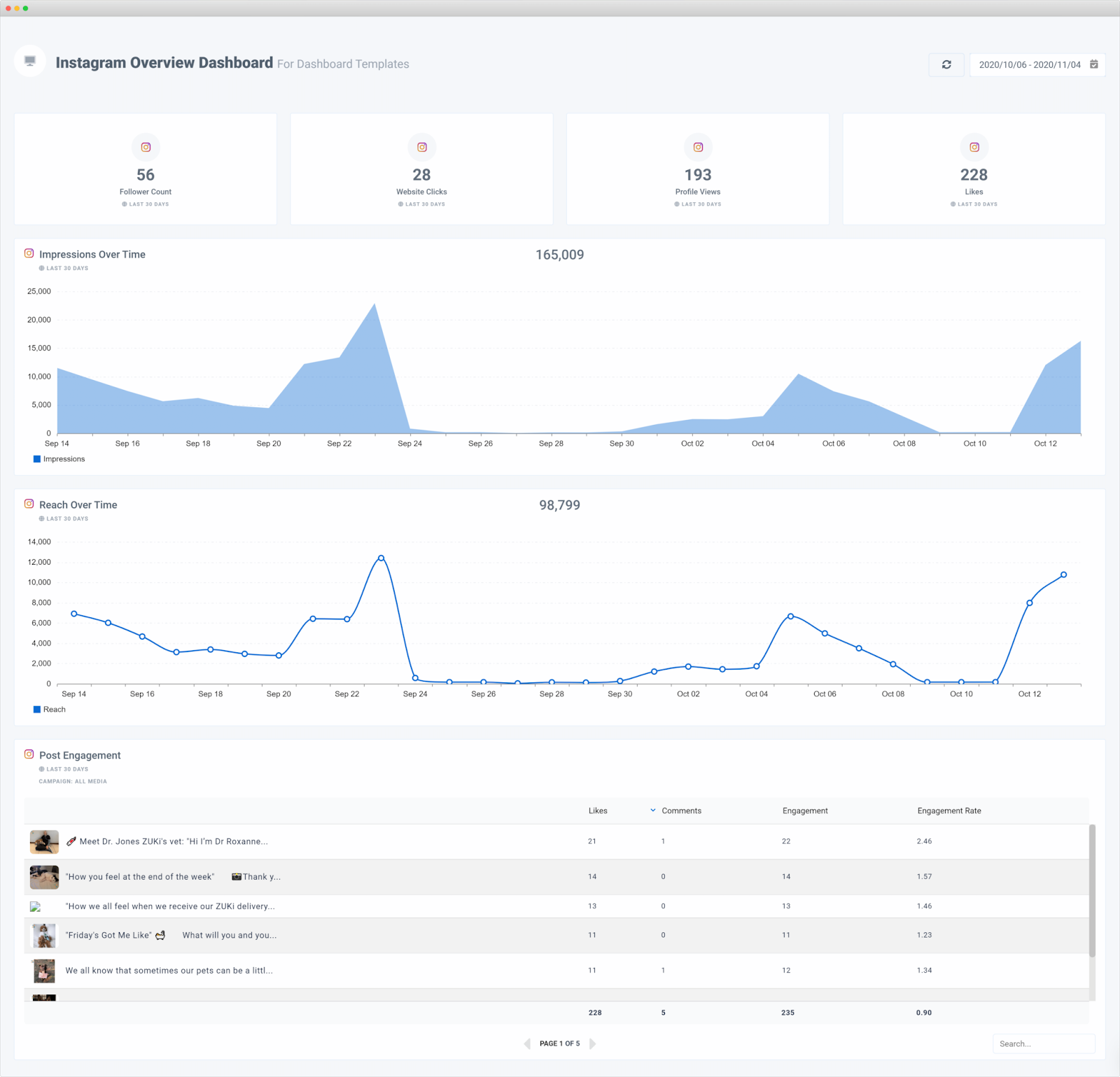
Task: Click Instagram icon on Follower Count card
Action: pos(146,147)
